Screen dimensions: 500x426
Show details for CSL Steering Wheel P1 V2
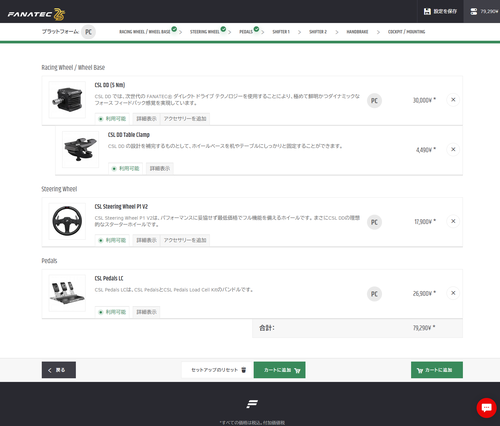[146, 240]
